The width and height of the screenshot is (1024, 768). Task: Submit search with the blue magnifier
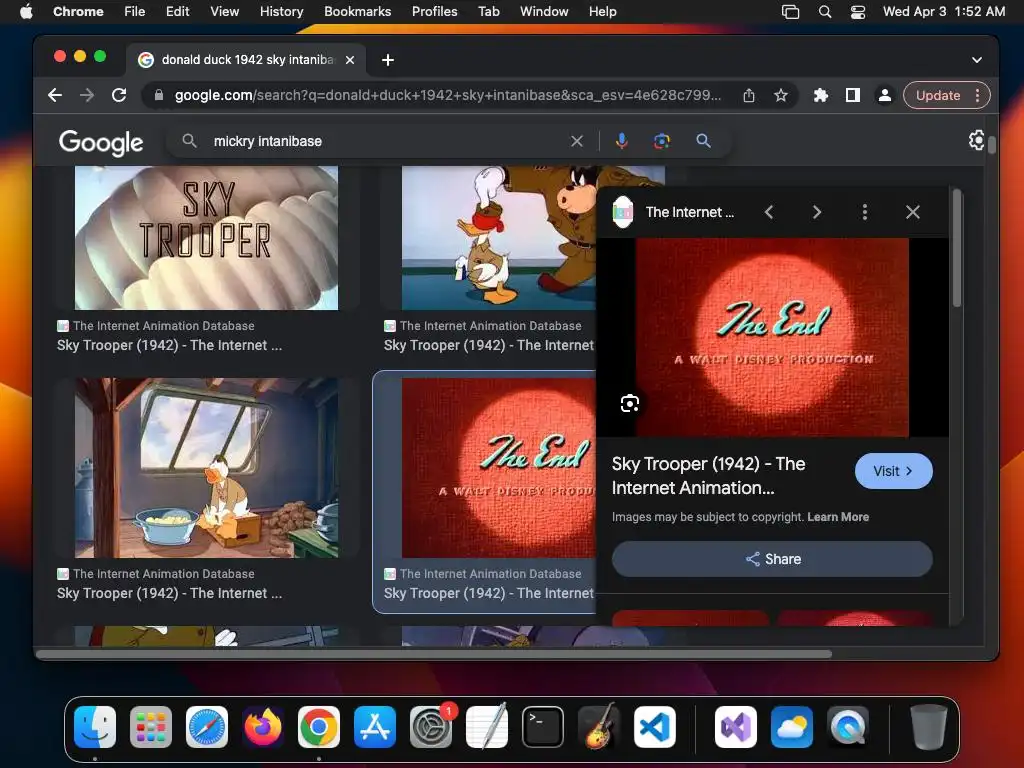pos(703,141)
